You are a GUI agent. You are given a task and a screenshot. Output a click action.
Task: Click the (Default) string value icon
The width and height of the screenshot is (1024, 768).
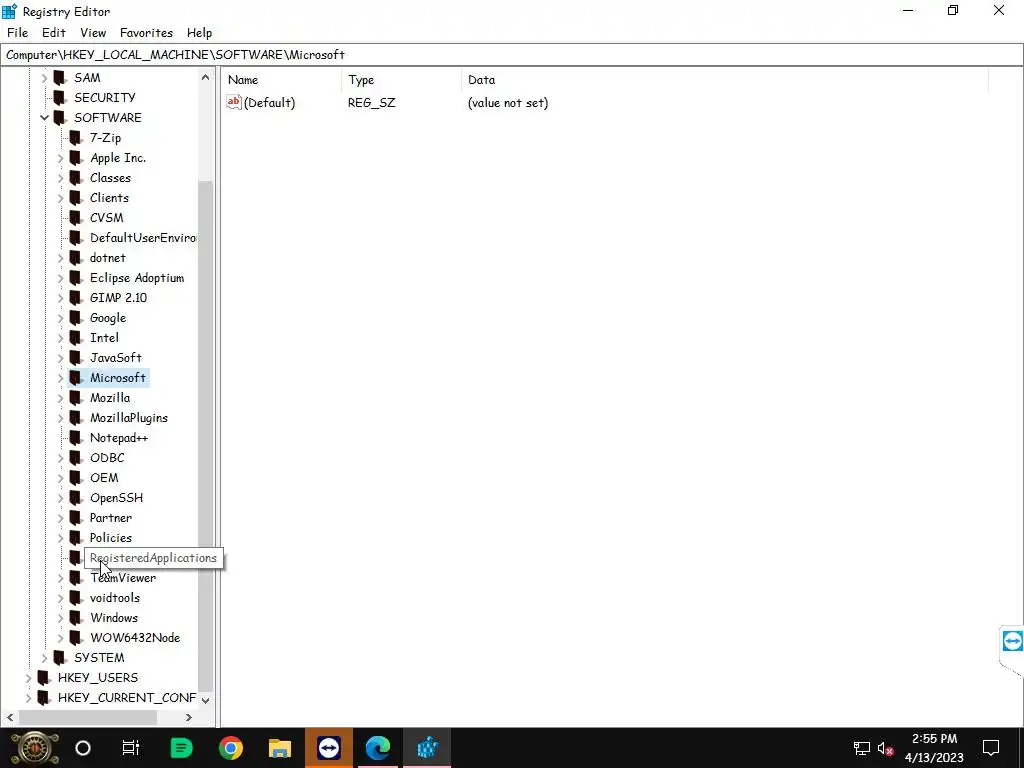pos(234,102)
